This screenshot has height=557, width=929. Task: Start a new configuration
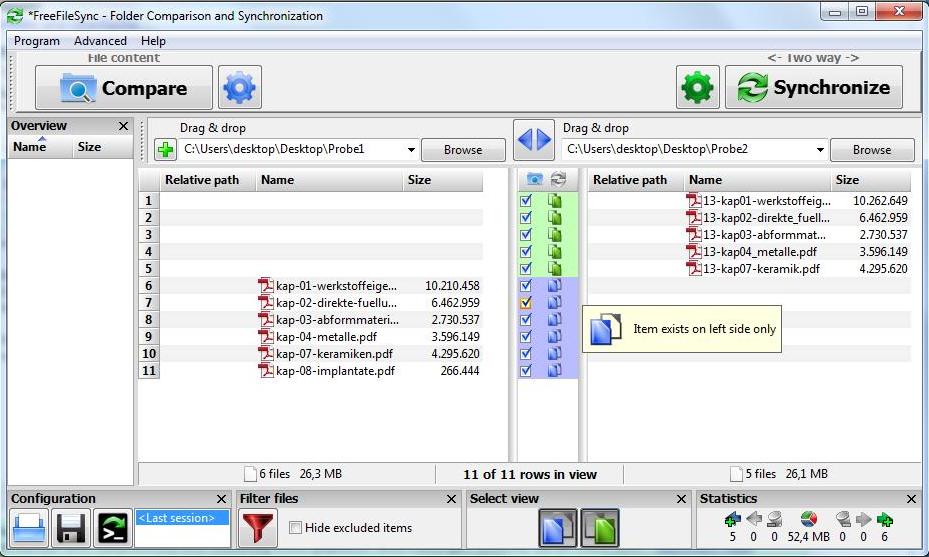click(28, 528)
